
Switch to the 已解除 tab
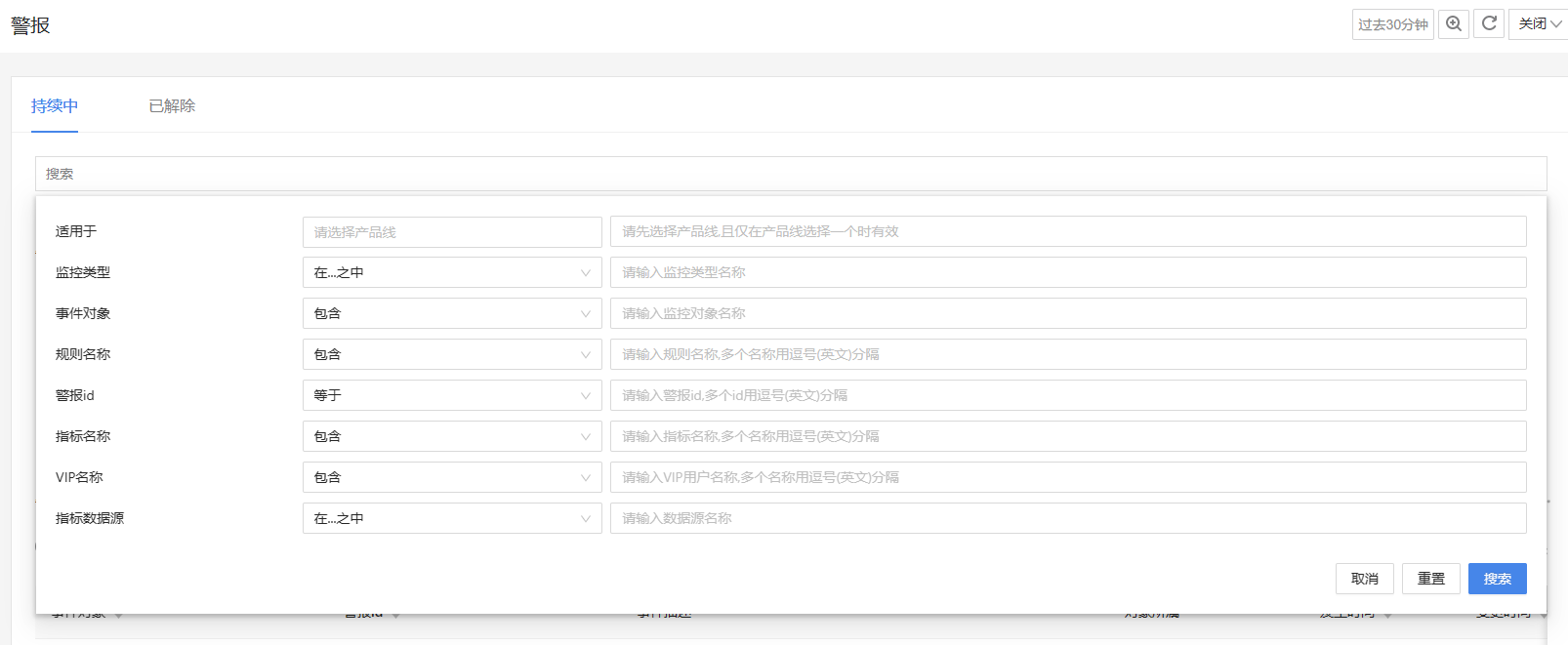coord(172,105)
